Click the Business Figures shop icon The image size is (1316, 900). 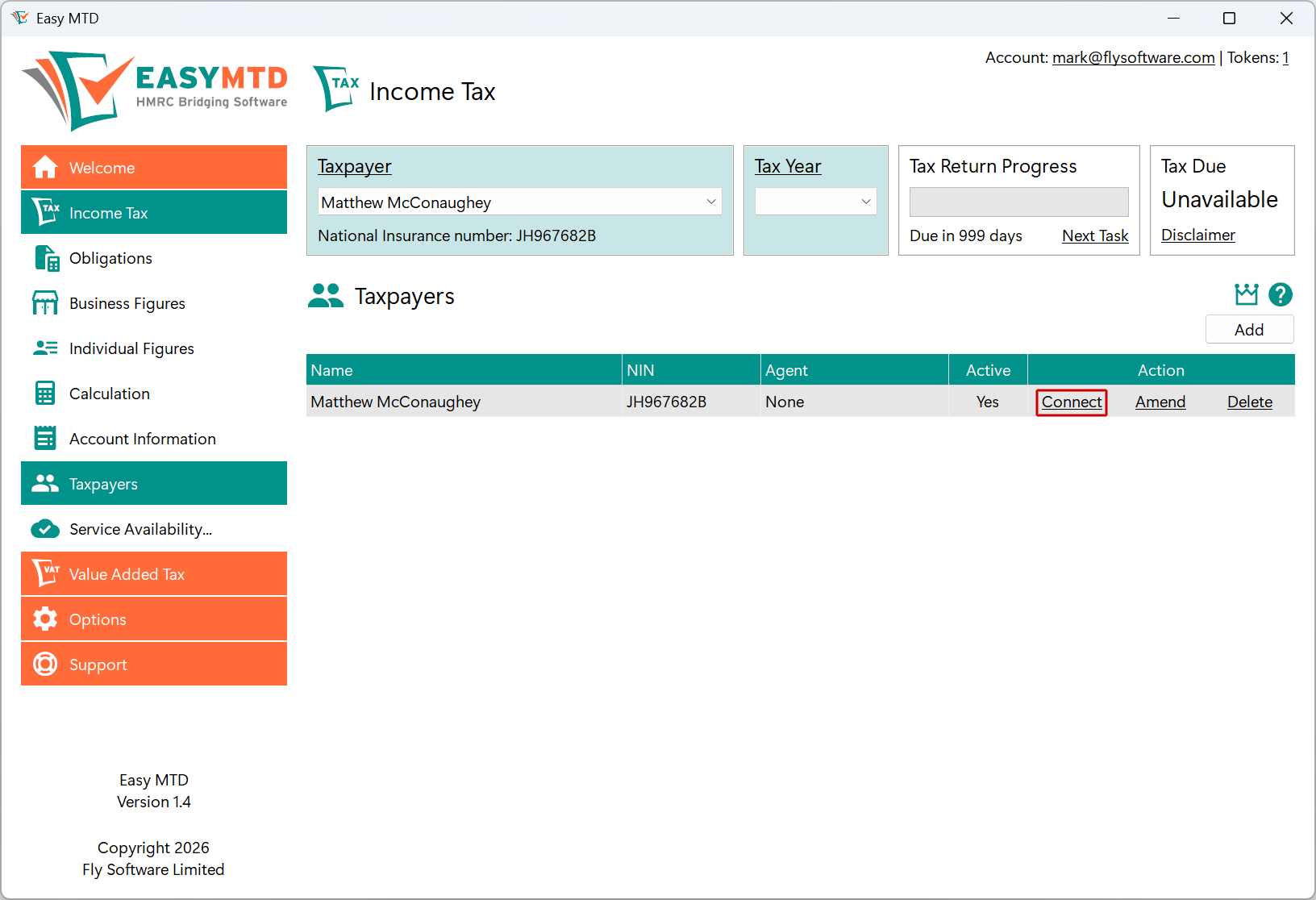point(45,303)
